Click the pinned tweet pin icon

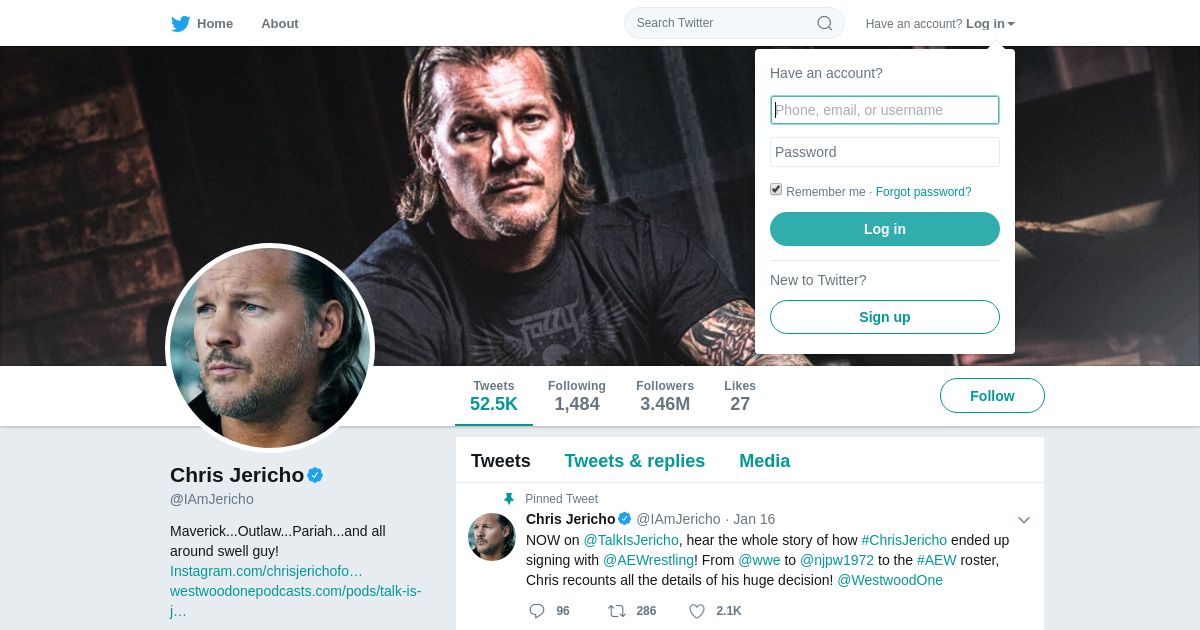[x=509, y=499]
